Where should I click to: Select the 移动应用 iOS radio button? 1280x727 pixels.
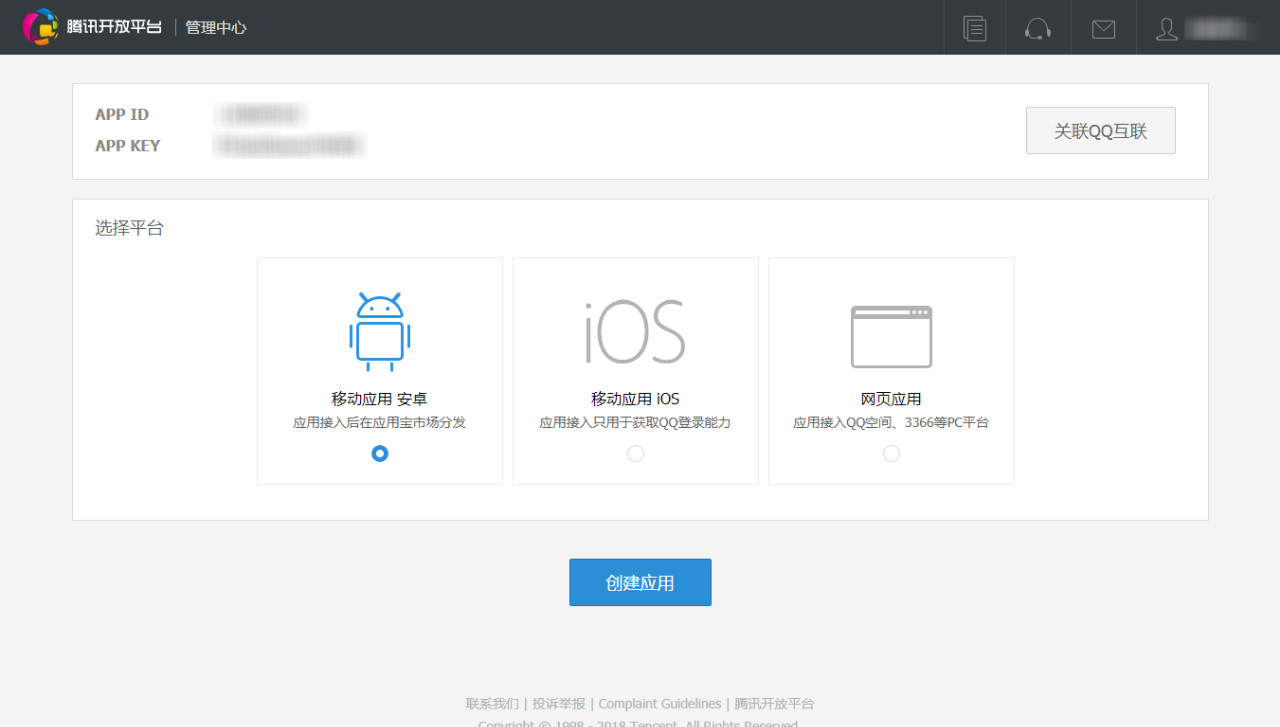[x=636, y=454]
